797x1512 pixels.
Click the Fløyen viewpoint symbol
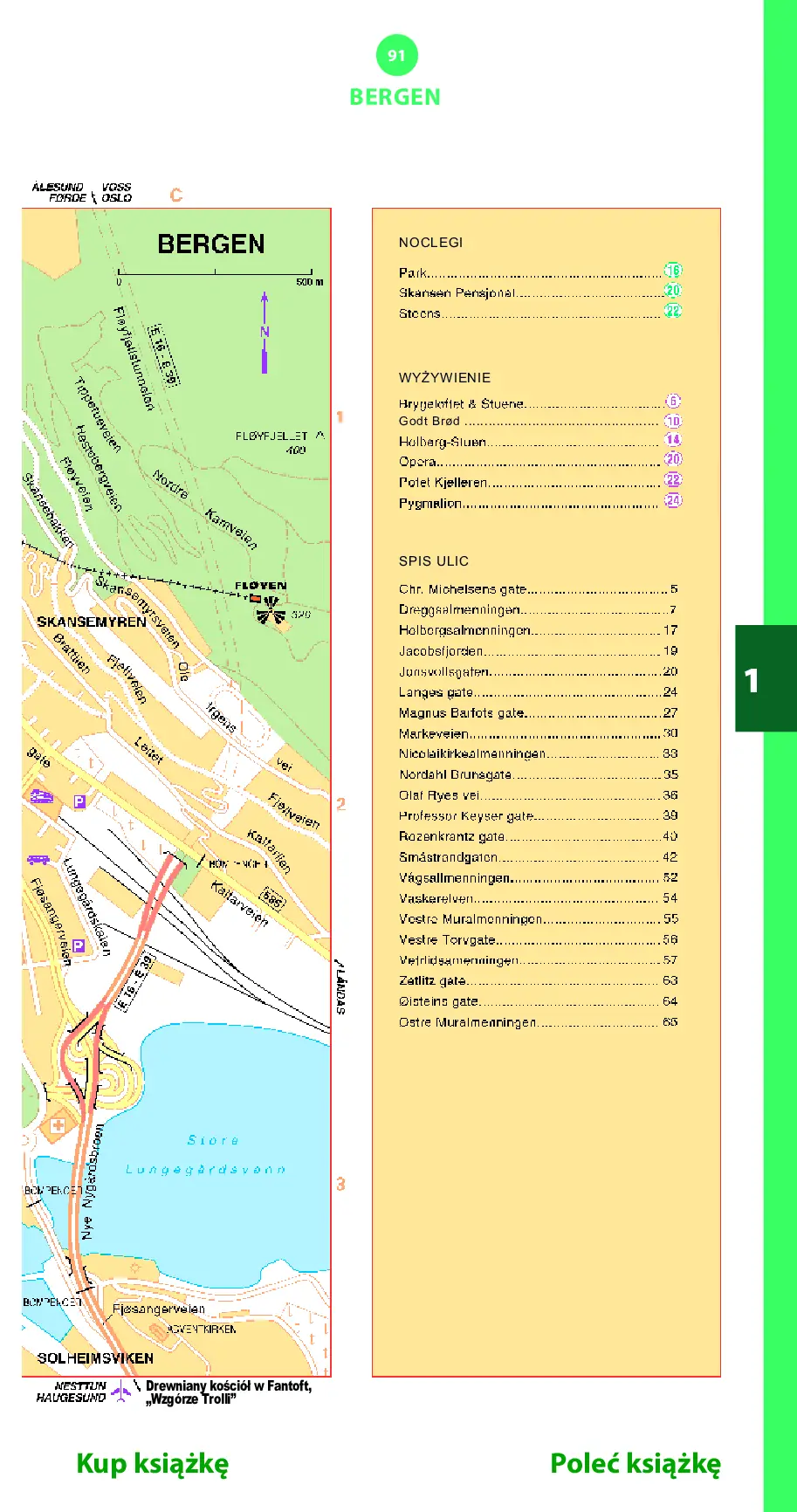(271, 610)
